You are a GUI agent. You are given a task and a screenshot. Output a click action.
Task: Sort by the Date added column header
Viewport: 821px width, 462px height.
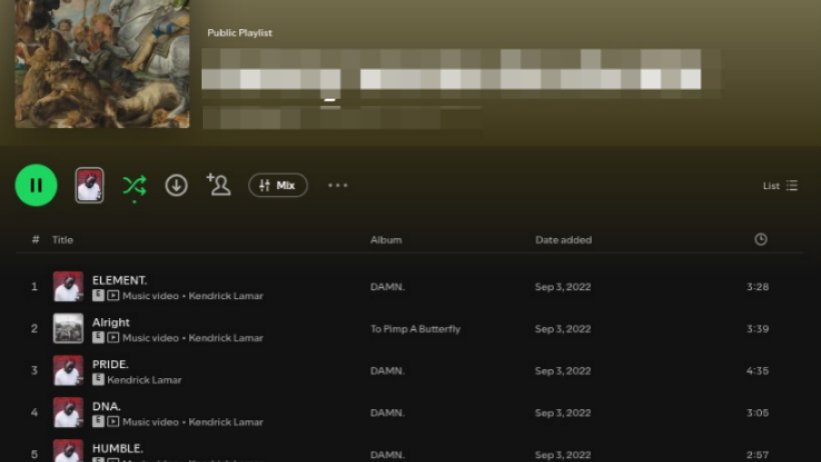tap(563, 240)
